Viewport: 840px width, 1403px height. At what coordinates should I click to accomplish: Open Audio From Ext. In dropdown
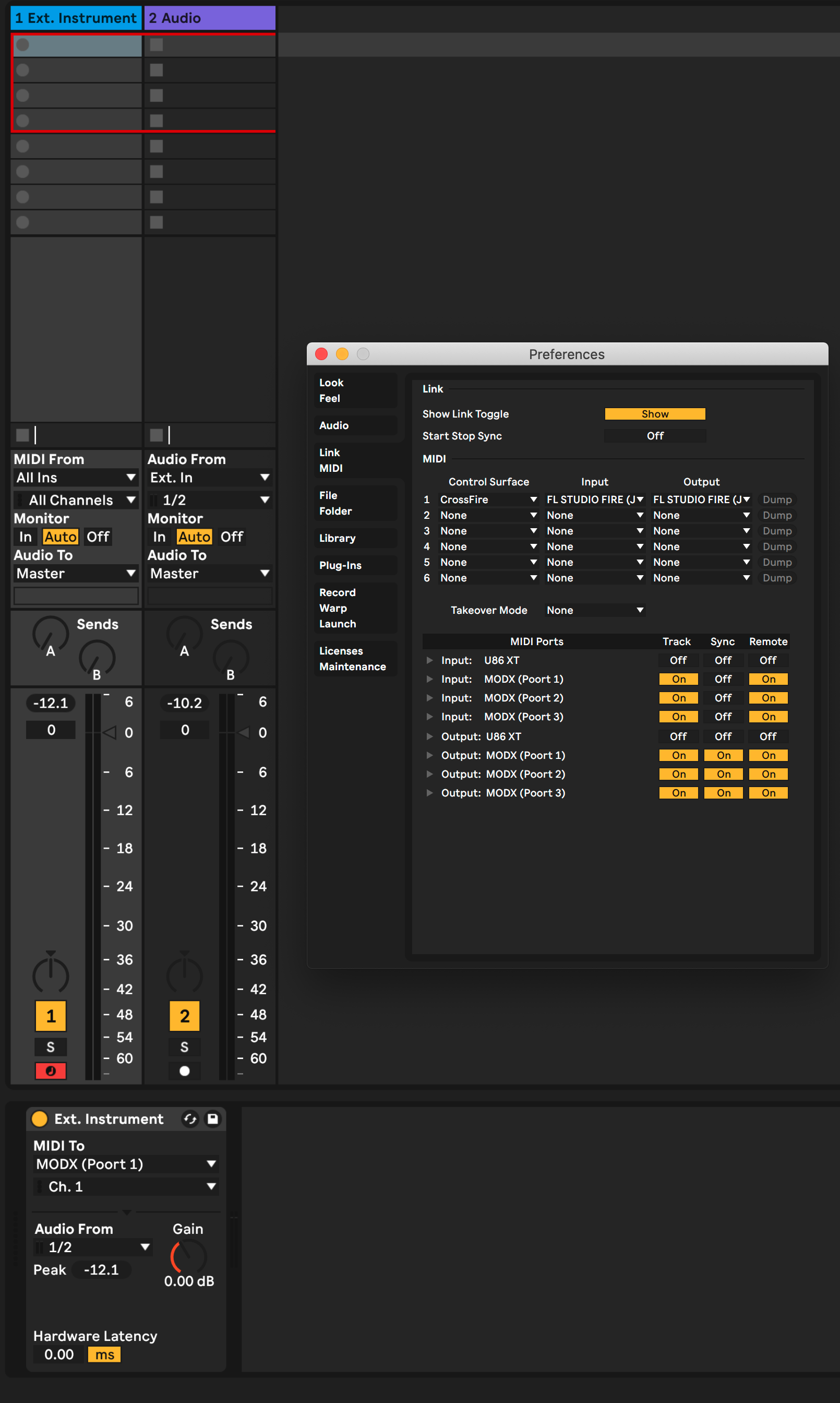[x=210, y=478]
